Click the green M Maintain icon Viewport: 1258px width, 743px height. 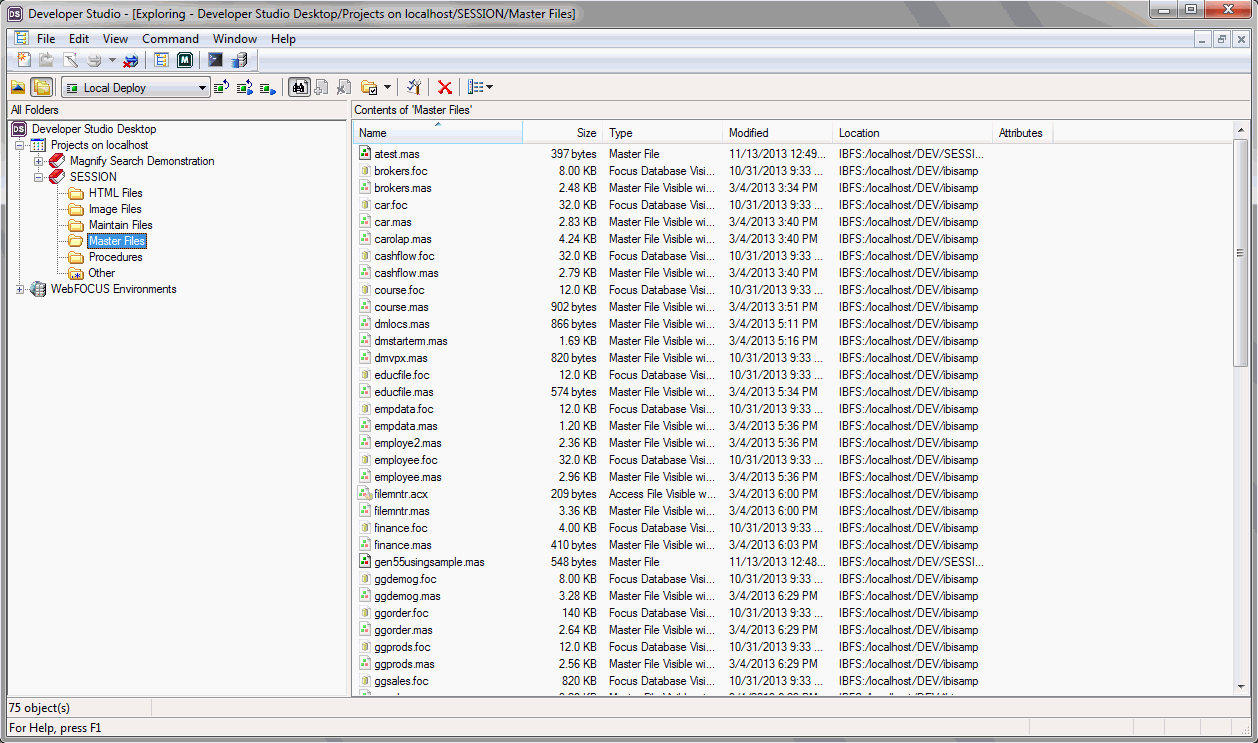coord(185,60)
